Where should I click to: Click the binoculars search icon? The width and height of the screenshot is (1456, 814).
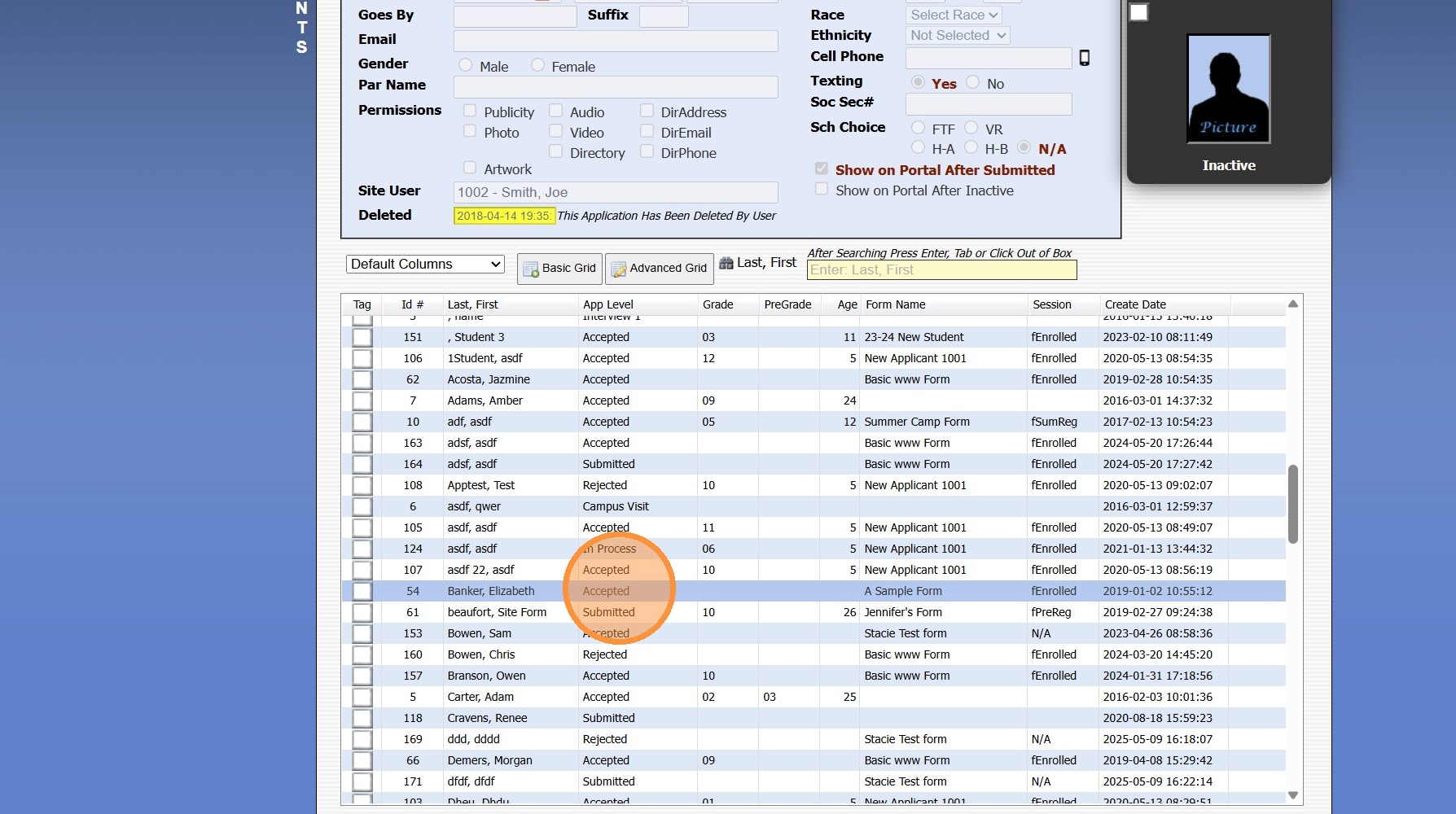pyautogui.click(x=726, y=263)
